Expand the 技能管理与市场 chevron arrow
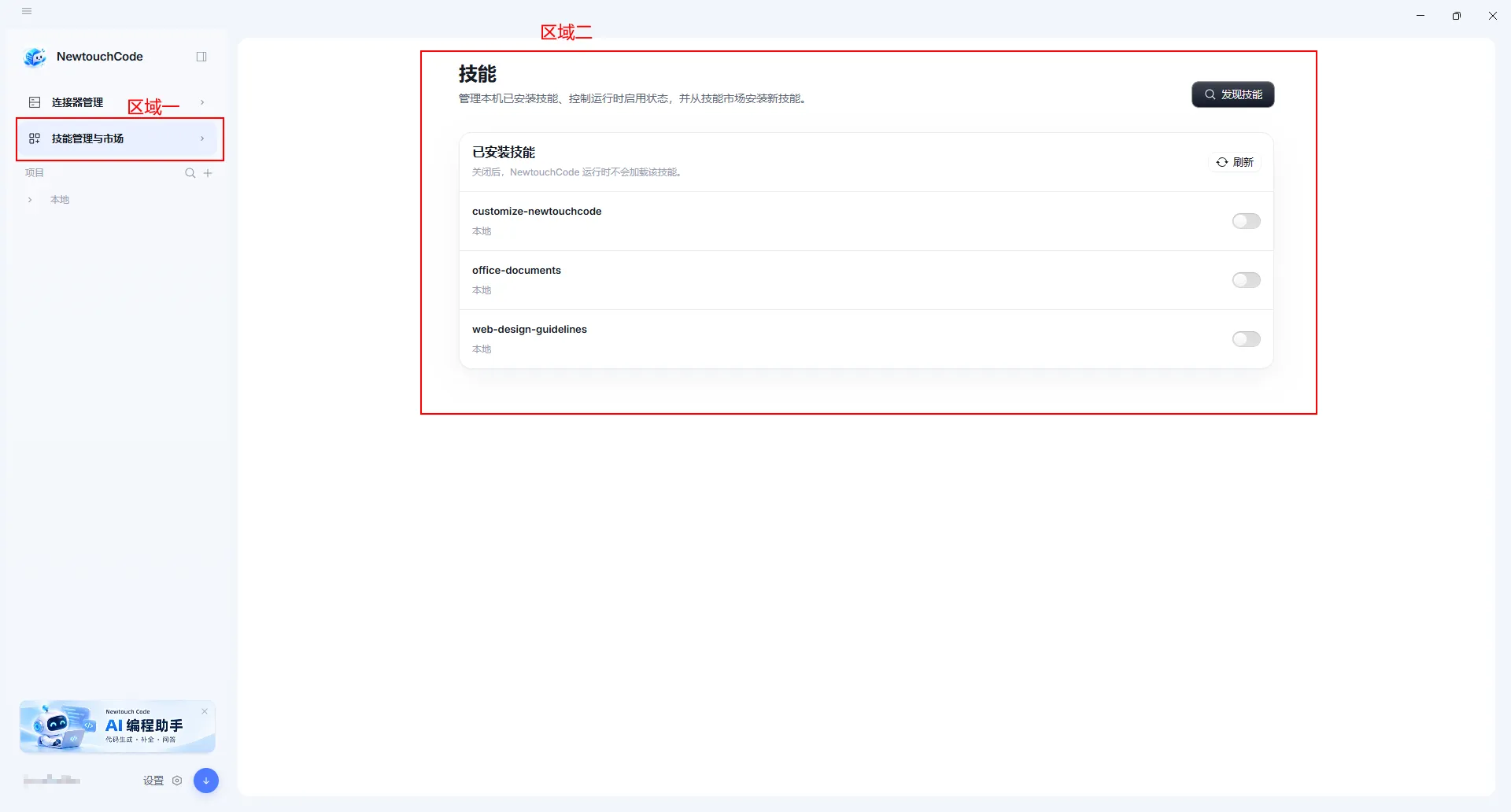The height and width of the screenshot is (812, 1511). 202,138
